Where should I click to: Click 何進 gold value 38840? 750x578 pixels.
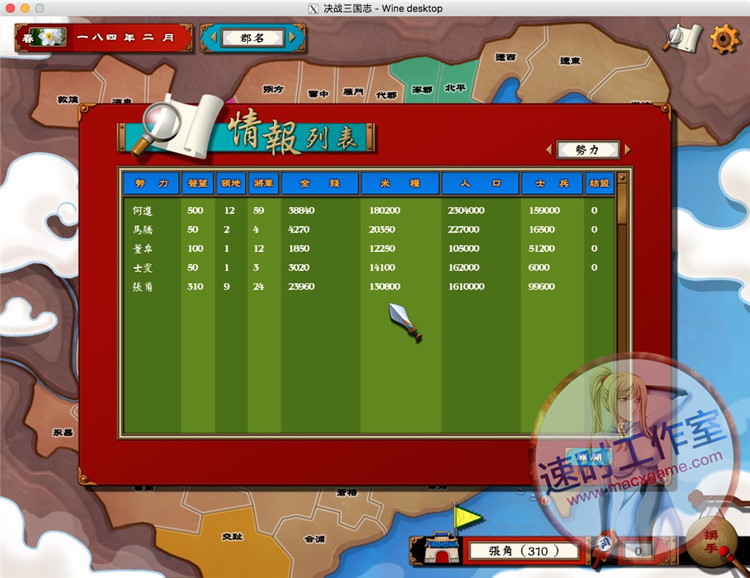tap(301, 211)
